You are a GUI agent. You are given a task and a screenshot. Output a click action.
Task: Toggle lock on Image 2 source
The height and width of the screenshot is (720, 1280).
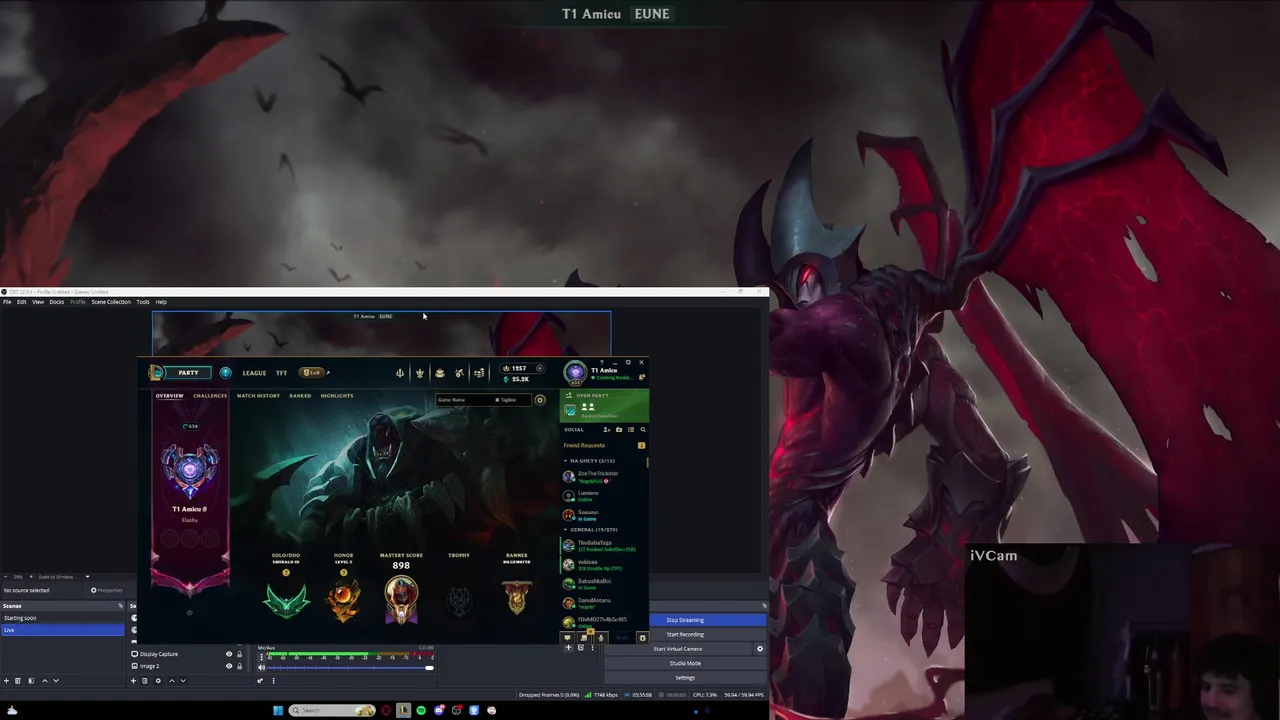coord(239,666)
